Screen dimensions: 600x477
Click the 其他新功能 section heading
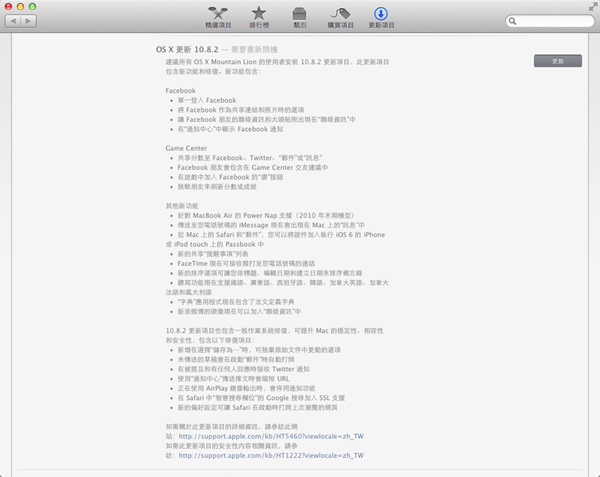182,206
